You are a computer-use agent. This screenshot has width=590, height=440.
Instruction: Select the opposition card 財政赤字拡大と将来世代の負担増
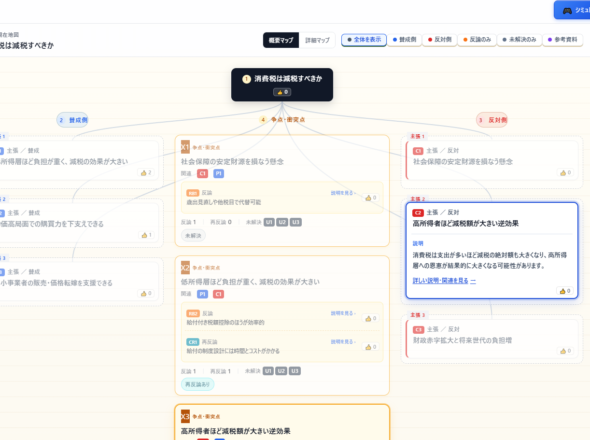pos(492,339)
